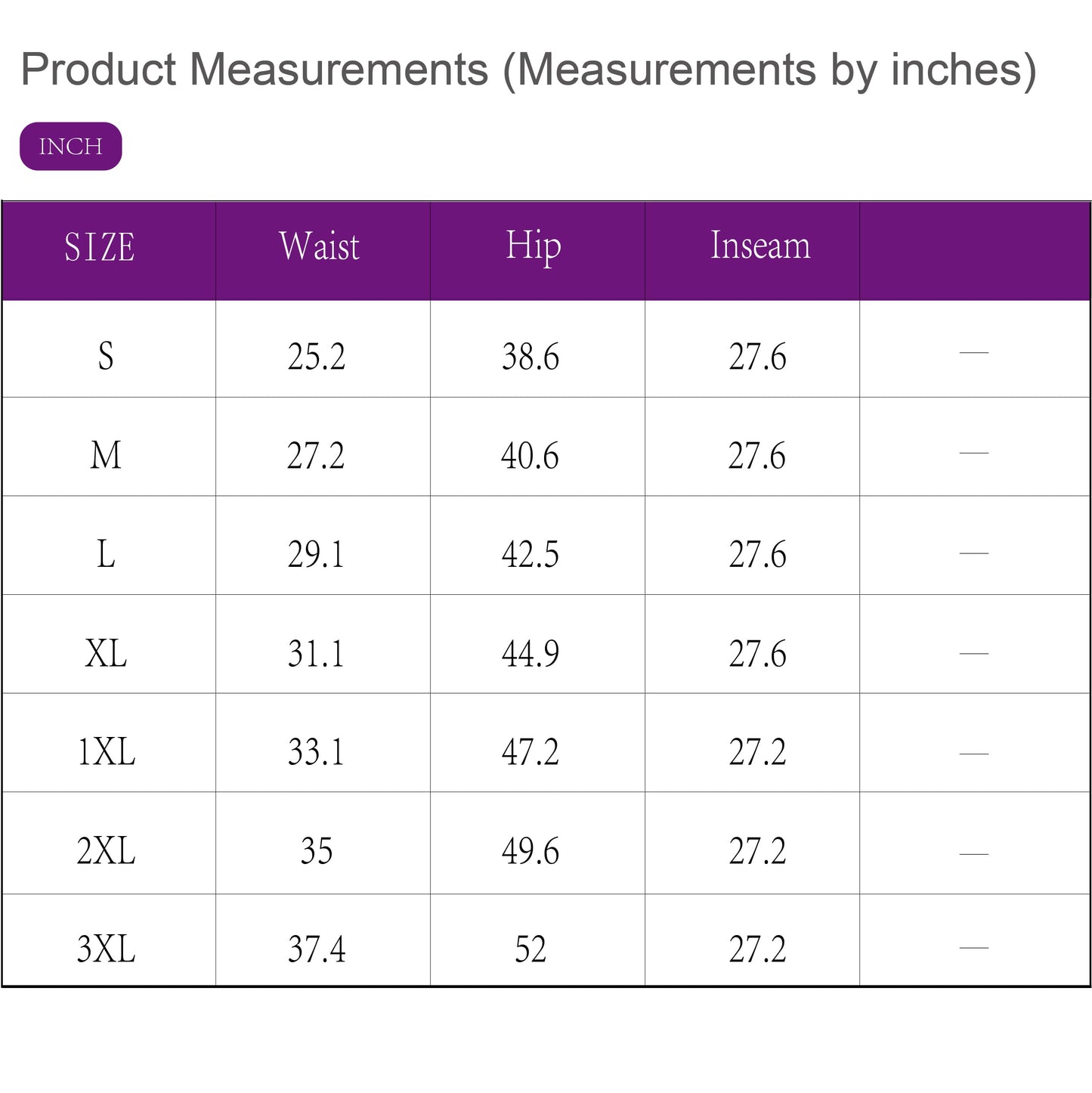Select the S size row label

(x=106, y=356)
